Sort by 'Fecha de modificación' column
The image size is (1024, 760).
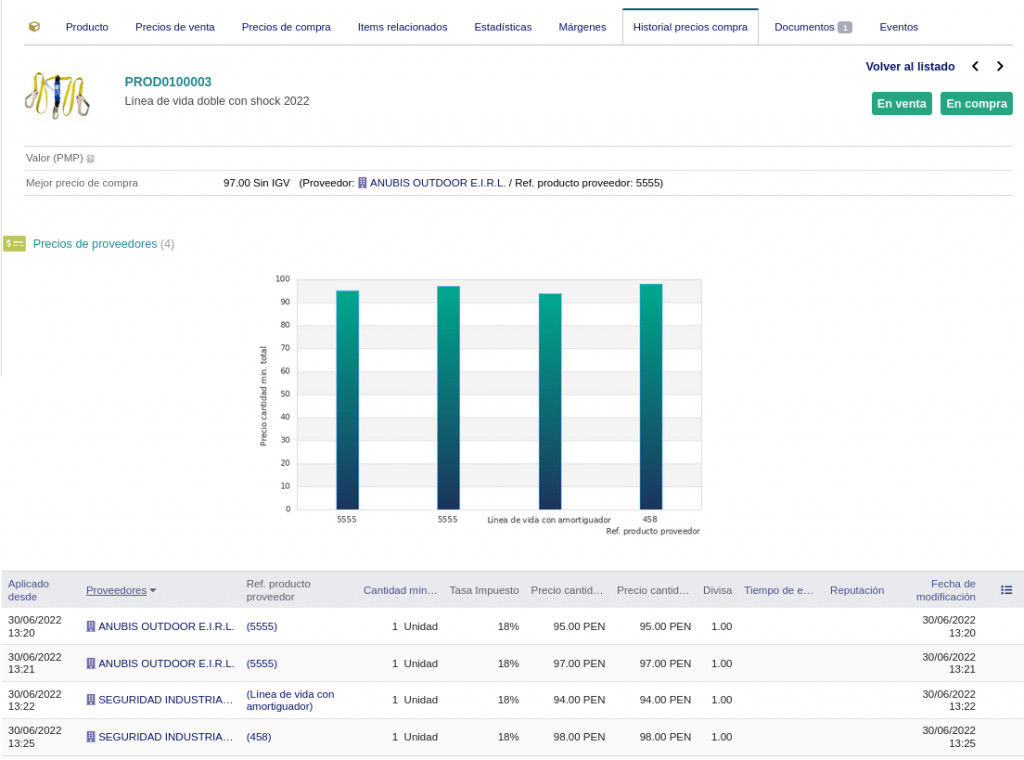point(946,590)
